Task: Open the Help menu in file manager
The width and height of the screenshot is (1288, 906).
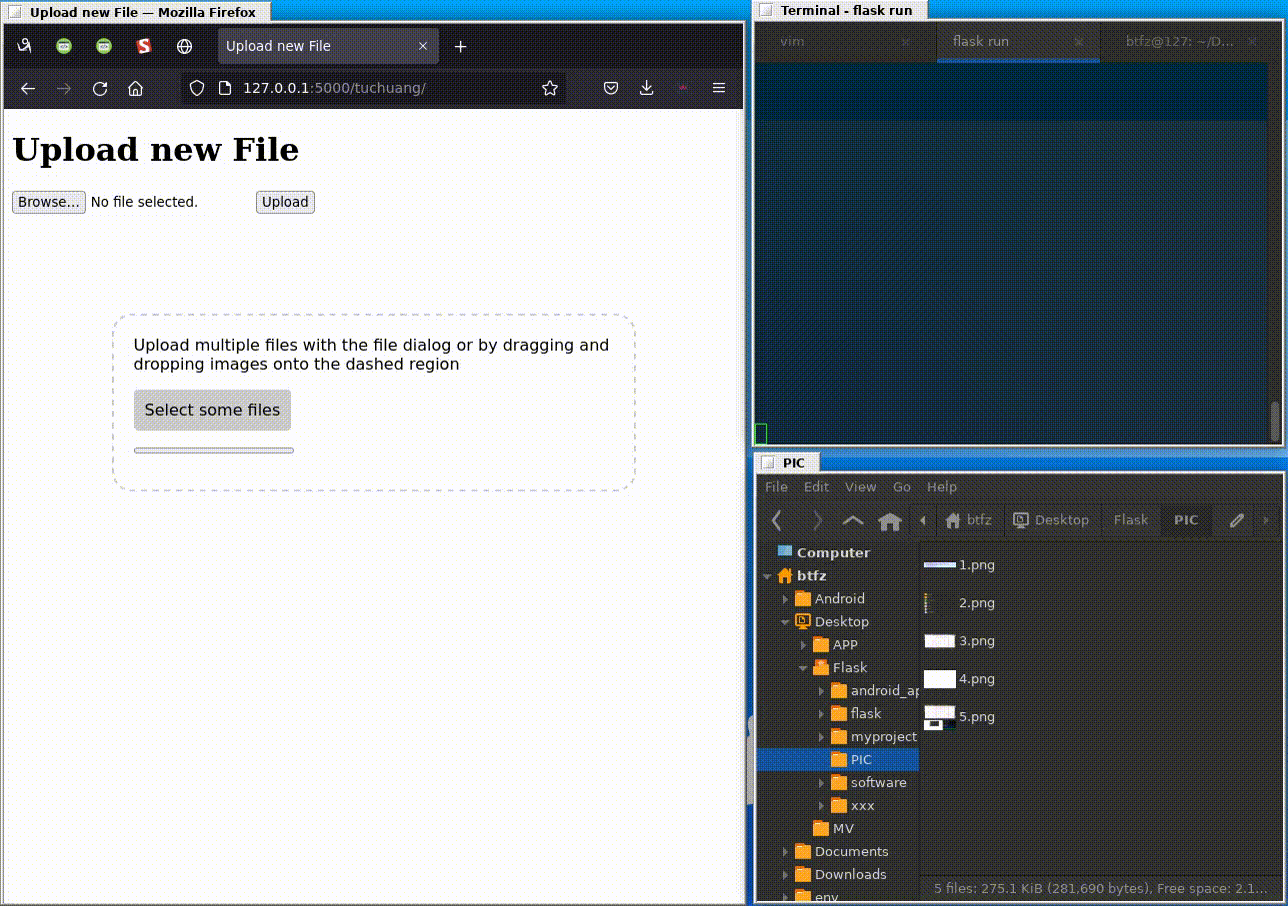Action: click(x=942, y=487)
